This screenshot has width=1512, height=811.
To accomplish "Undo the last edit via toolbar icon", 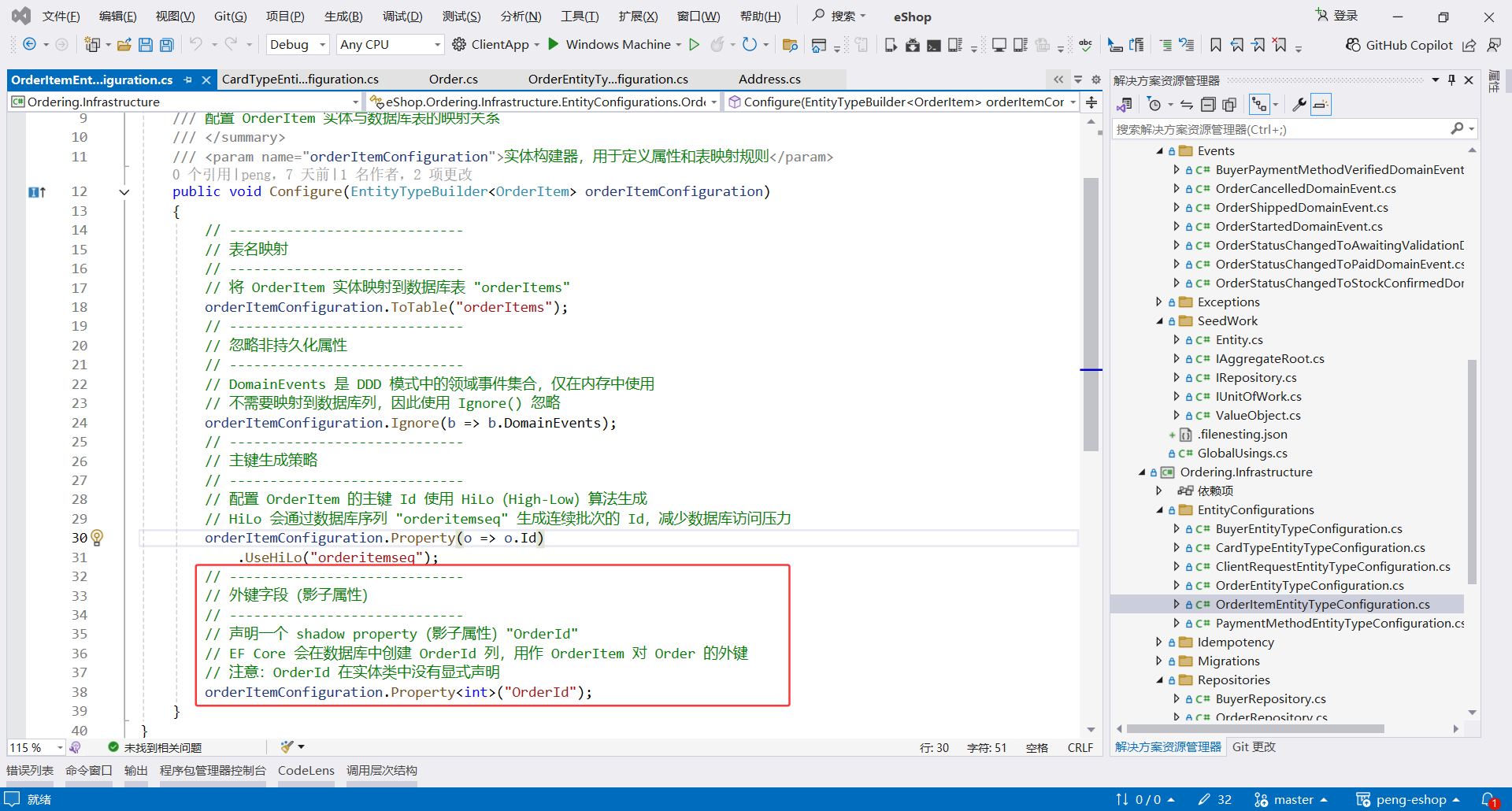I will (196, 45).
